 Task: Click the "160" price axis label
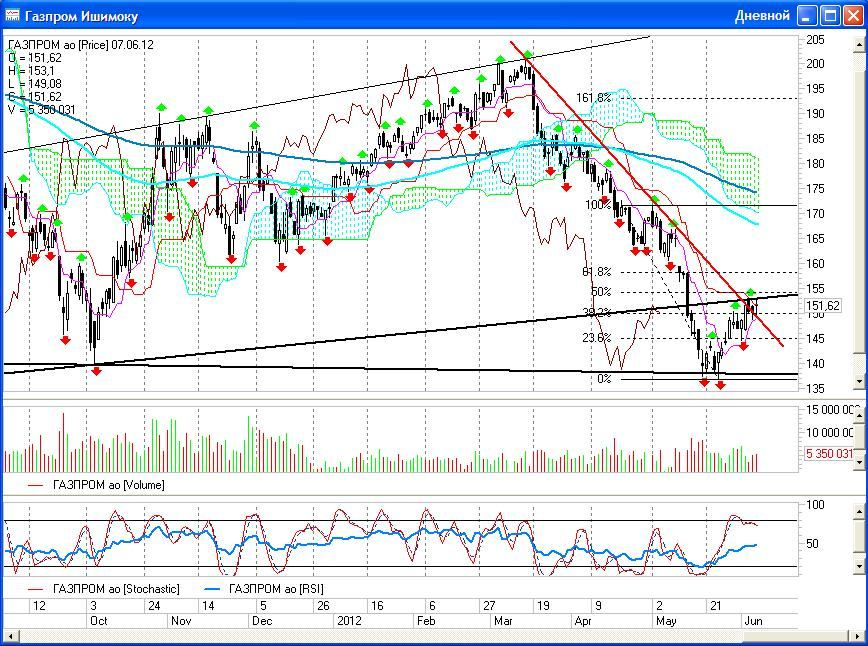tap(815, 263)
